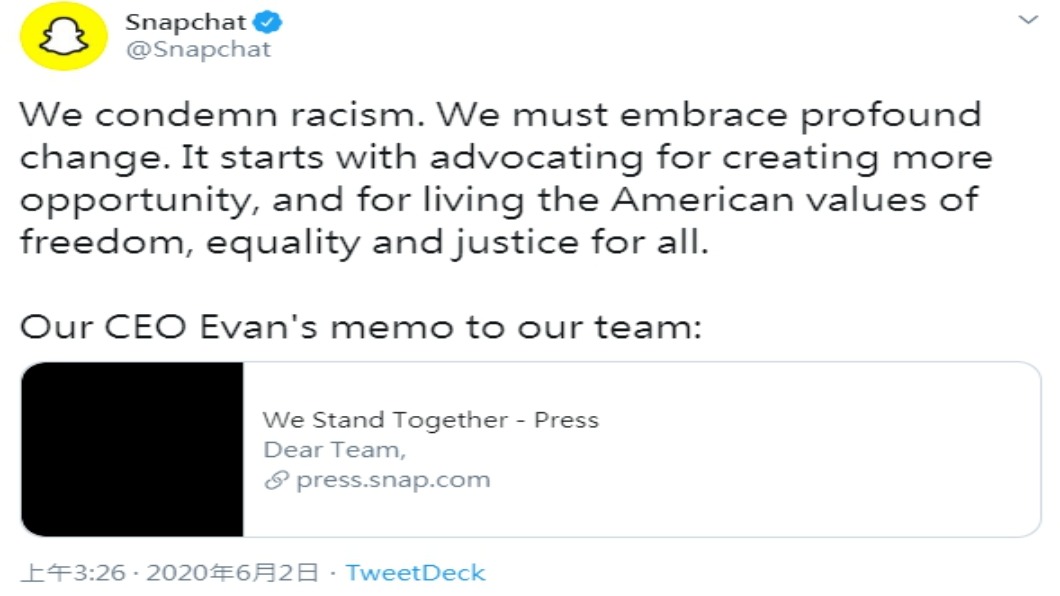Open the Snapchat display name profile link

click(185, 22)
